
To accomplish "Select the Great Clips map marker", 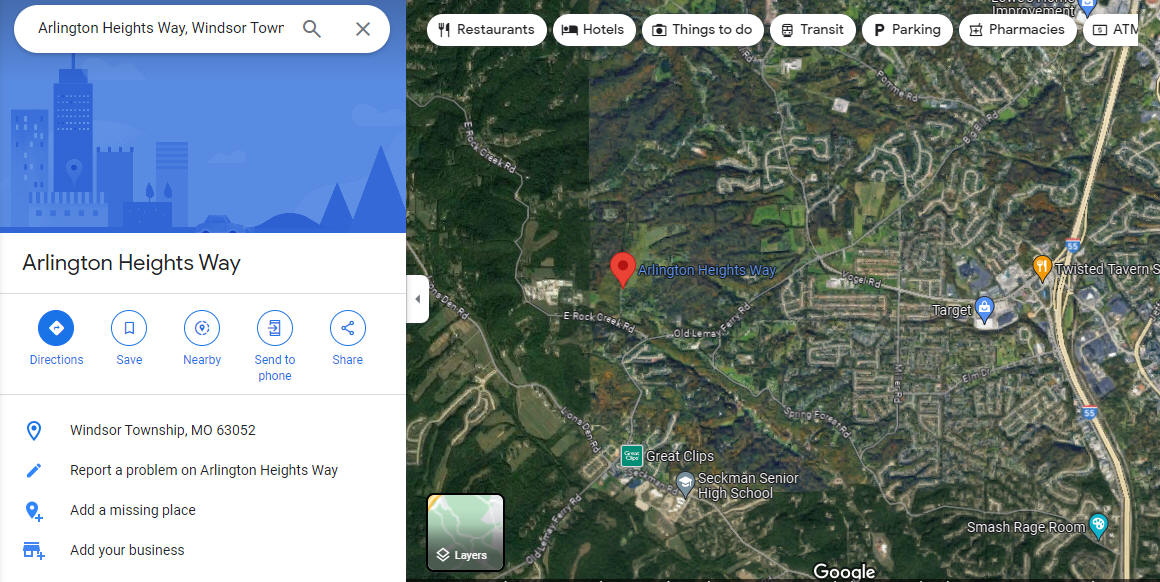I will tap(631, 456).
